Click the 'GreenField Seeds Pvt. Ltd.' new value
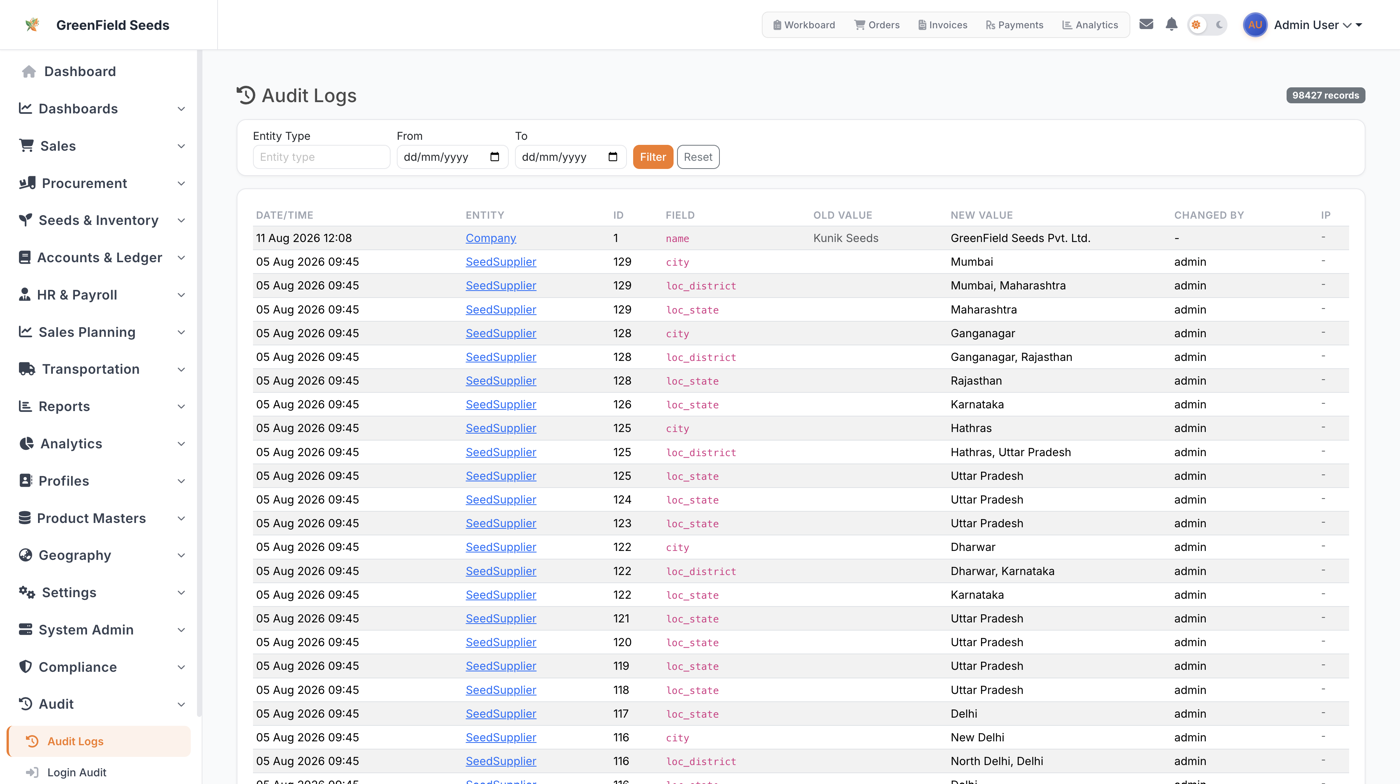Screen dimensions: 1400x784 click(1020, 238)
